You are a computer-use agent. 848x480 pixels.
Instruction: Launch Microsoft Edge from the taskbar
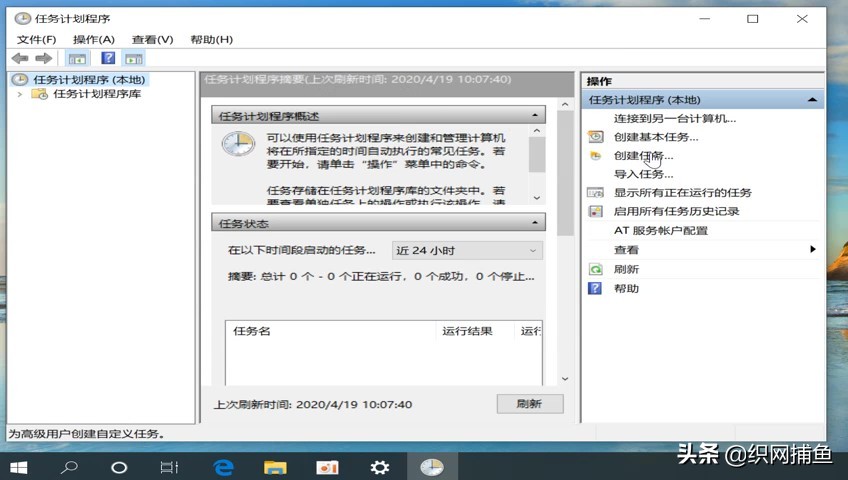click(x=223, y=467)
